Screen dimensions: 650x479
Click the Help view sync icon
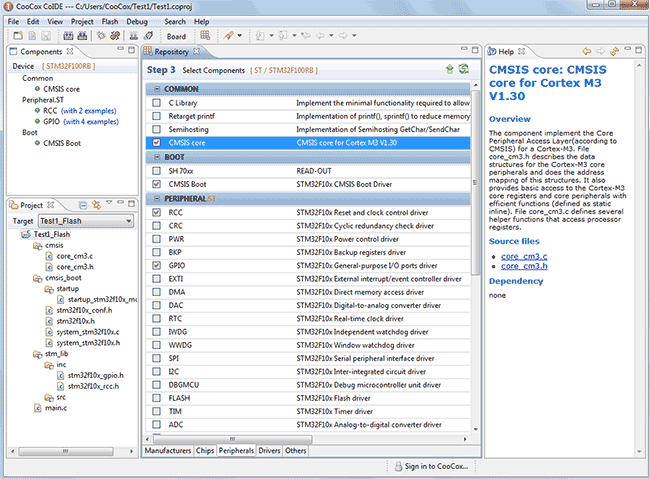point(614,51)
